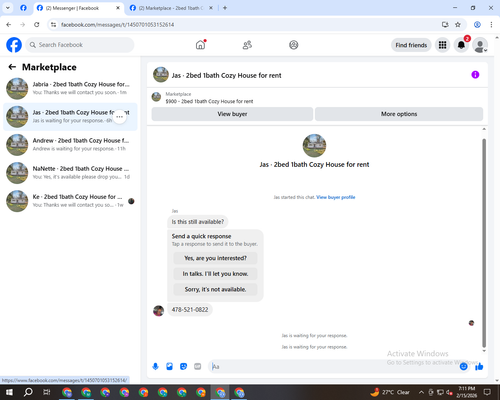Open Windows taskbar search
This screenshot has width=500, height=400.
point(28,392)
